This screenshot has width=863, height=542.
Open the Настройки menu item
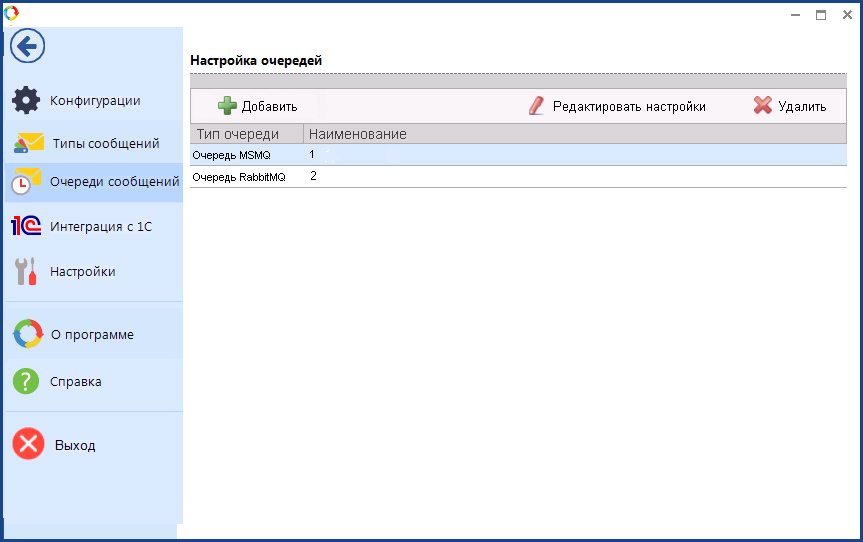pyautogui.click(x=83, y=272)
